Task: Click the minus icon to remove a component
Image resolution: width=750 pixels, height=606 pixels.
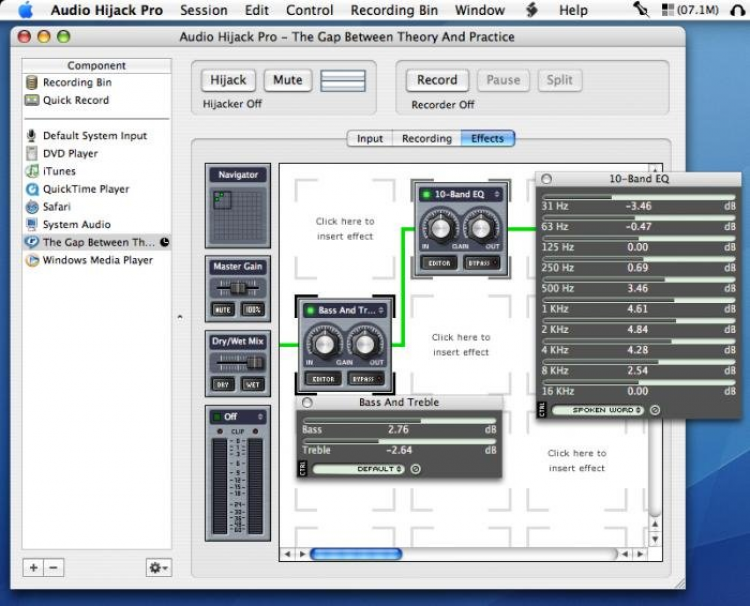Action: pos(54,567)
